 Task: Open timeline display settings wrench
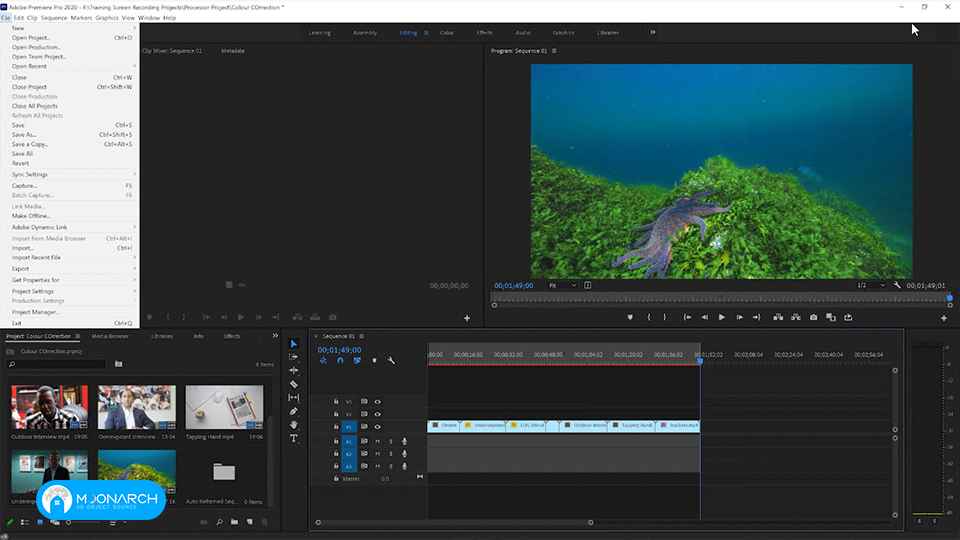(391, 361)
